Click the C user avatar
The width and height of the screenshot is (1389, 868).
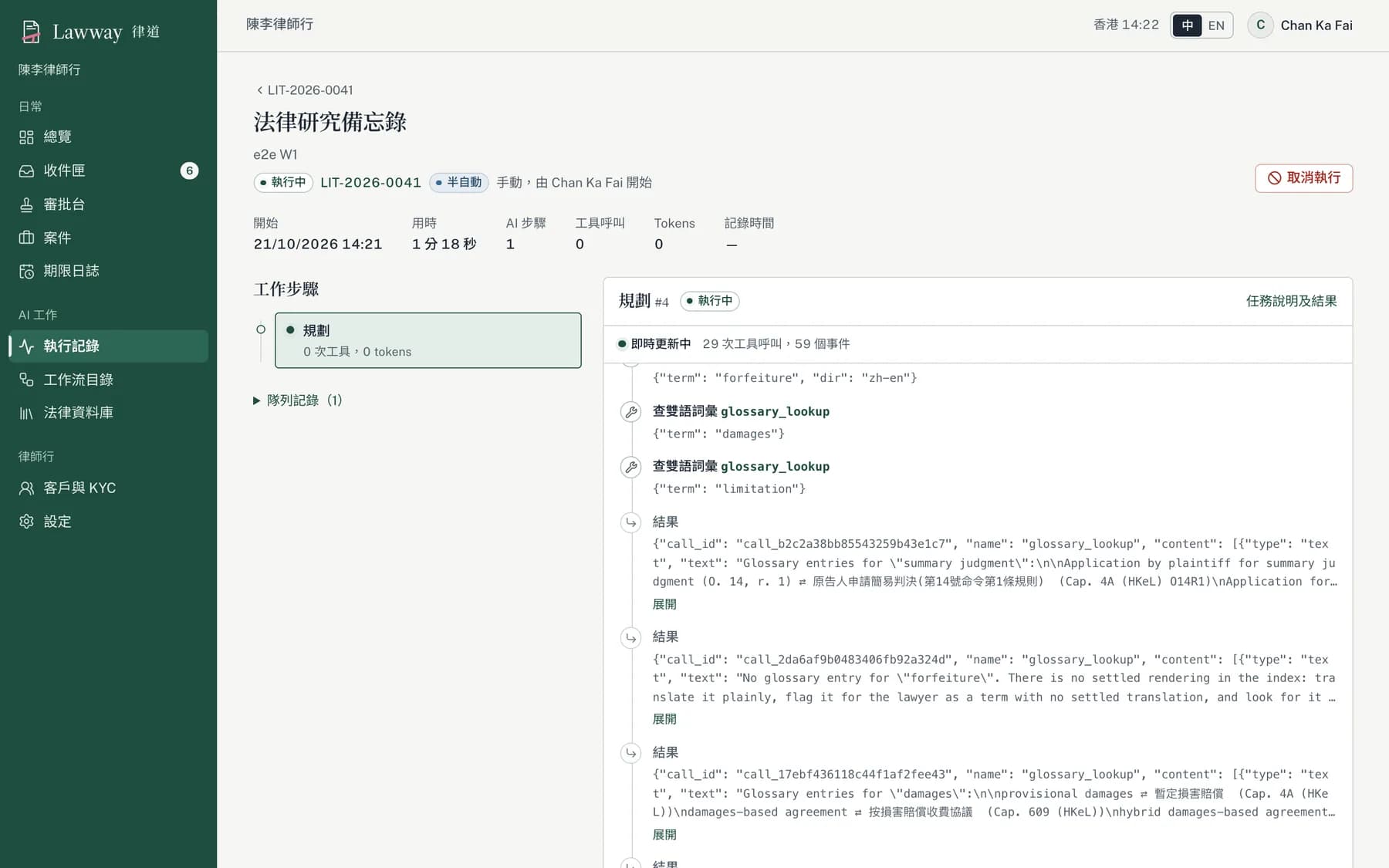[1260, 25]
